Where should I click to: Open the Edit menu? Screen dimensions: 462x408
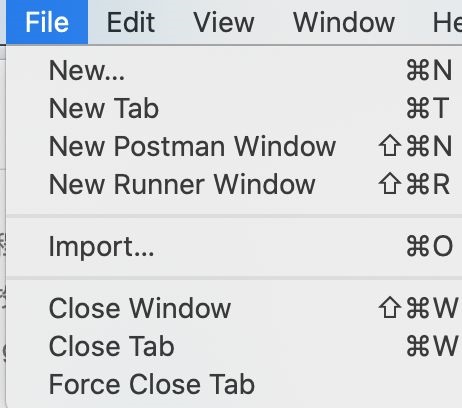click(131, 22)
